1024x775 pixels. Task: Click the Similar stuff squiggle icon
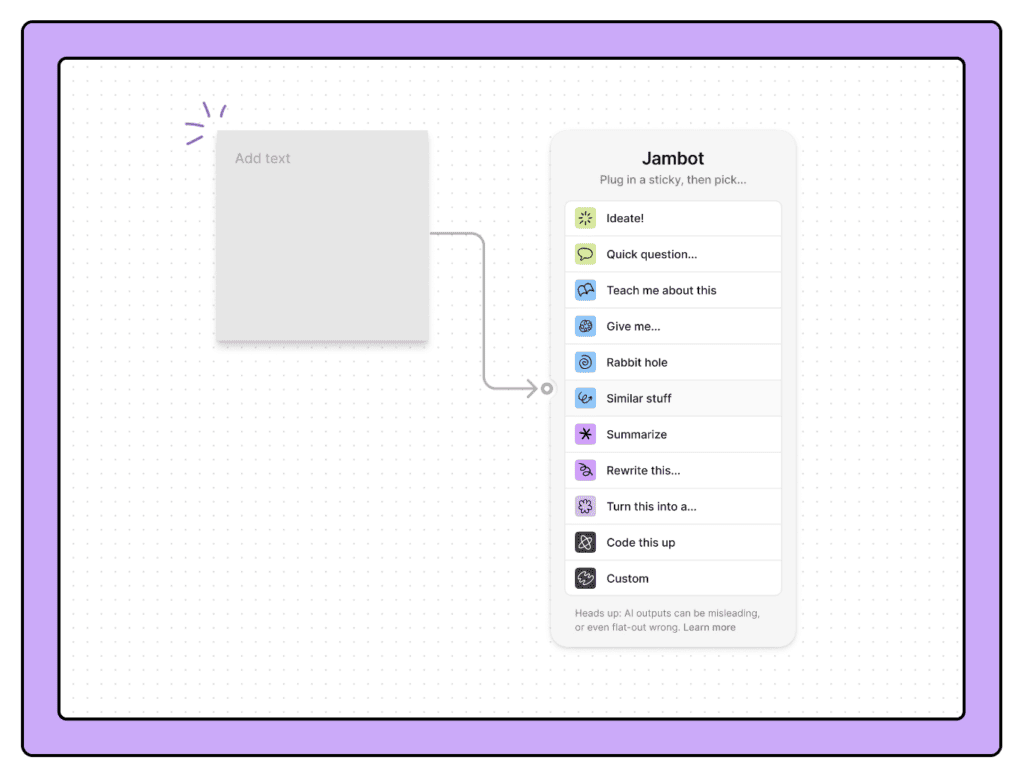tap(585, 398)
